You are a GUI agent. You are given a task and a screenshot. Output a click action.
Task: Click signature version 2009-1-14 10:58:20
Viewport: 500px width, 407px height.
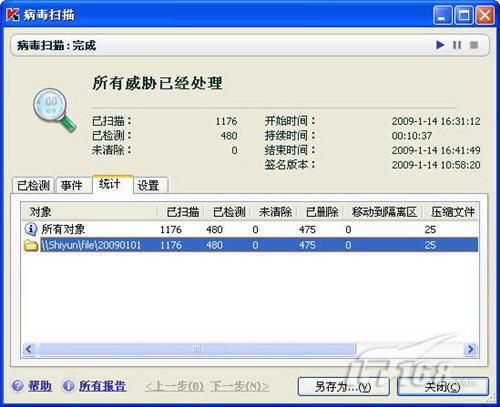pyautogui.click(x=436, y=165)
